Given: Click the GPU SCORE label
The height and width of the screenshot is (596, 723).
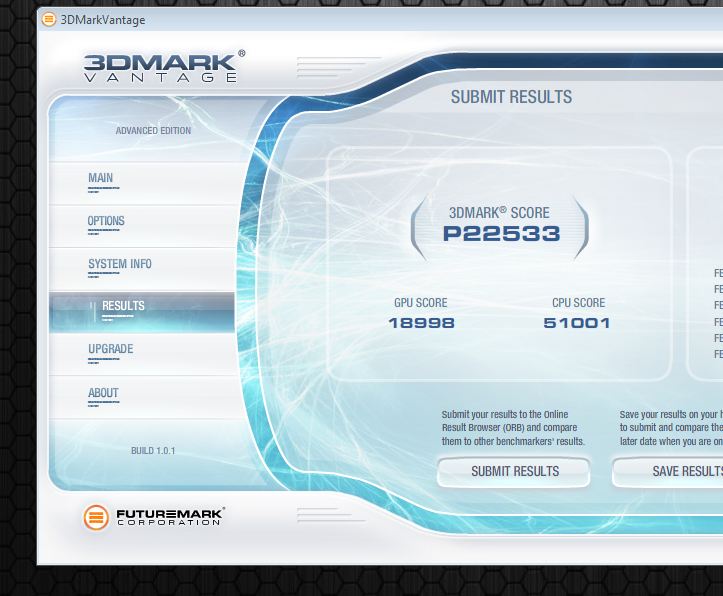Looking at the screenshot, I should coord(421,302).
